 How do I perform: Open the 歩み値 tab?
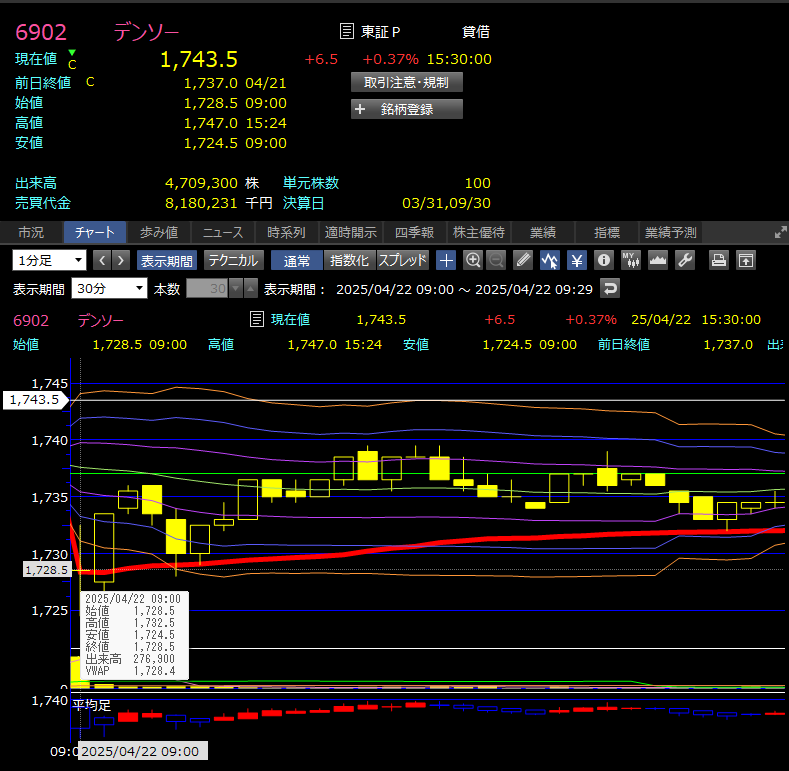tap(159, 232)
